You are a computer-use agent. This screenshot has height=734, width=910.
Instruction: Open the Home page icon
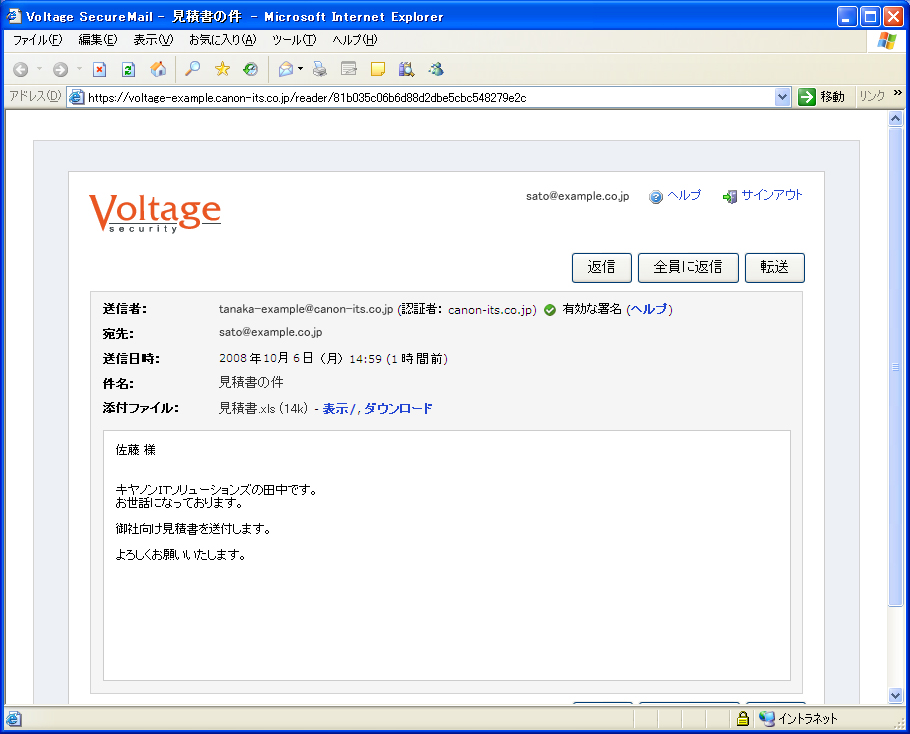point(158,69)
